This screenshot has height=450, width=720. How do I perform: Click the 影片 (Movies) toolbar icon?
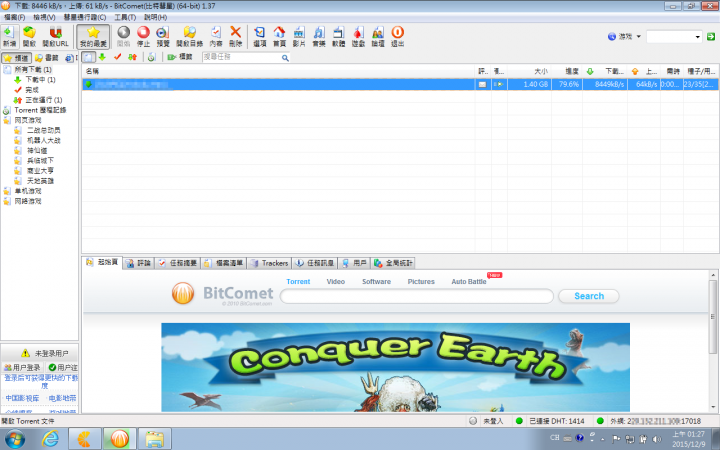299,36
